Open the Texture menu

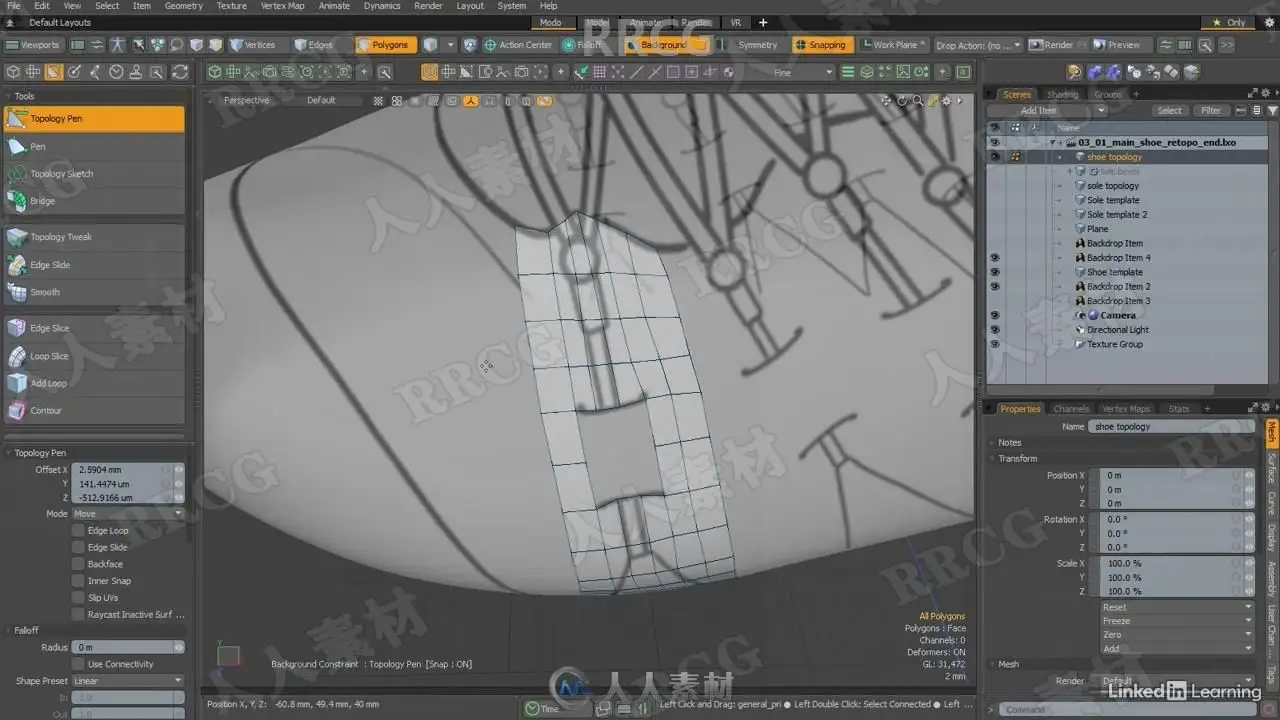tap(231, 6)
